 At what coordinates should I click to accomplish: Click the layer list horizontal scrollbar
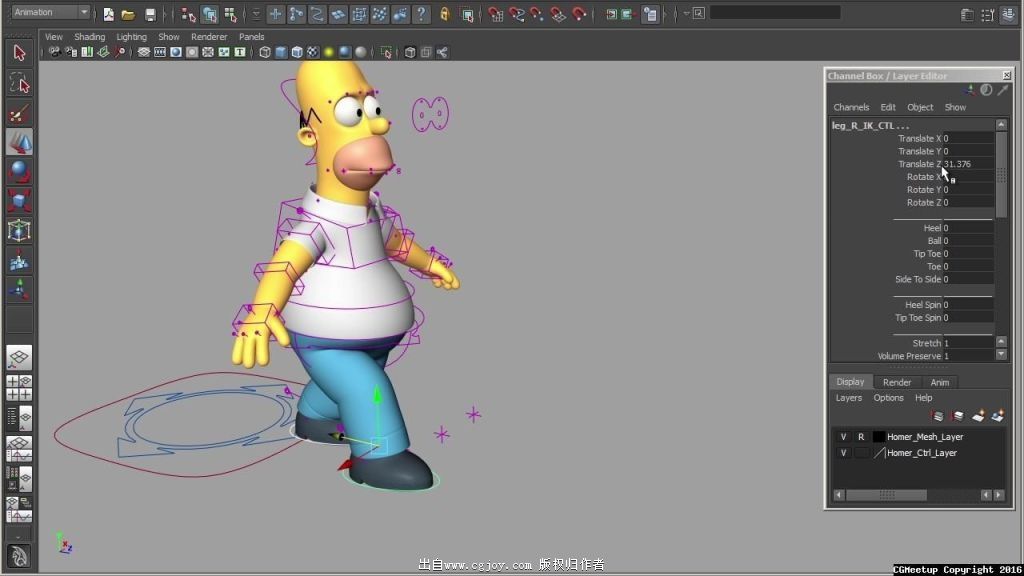coord(886,496)
